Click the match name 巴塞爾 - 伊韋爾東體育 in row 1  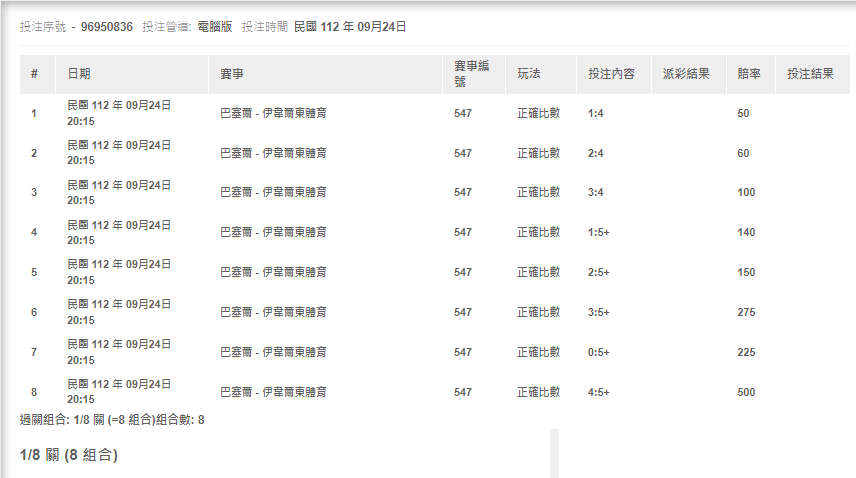pos(274,113)
